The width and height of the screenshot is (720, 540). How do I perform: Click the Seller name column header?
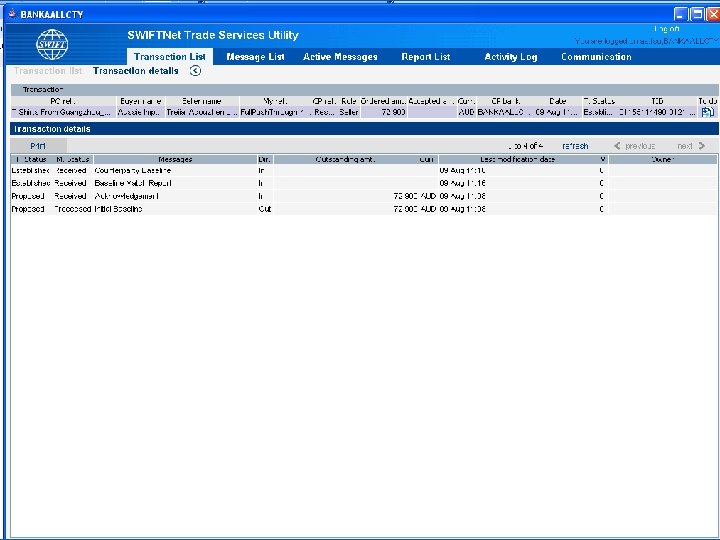click(x=202, y=101)
